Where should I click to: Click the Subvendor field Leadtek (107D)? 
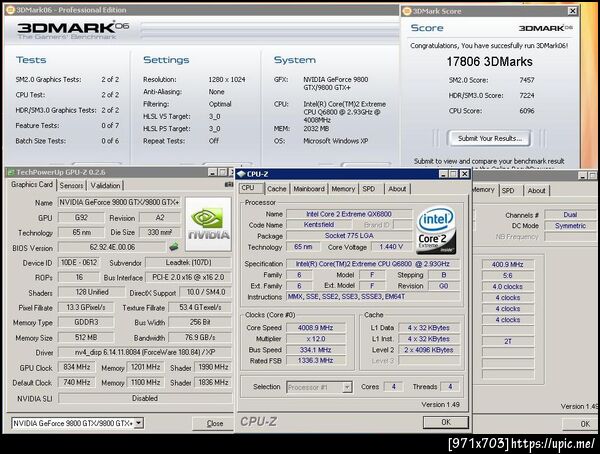(x=188, y=263)
